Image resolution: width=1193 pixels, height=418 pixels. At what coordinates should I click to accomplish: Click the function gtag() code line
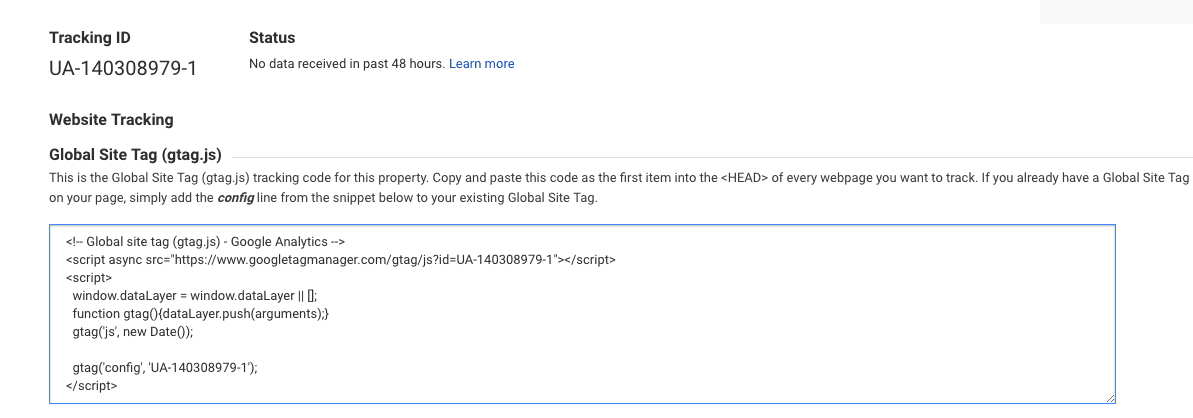click(x=201, y=313)
